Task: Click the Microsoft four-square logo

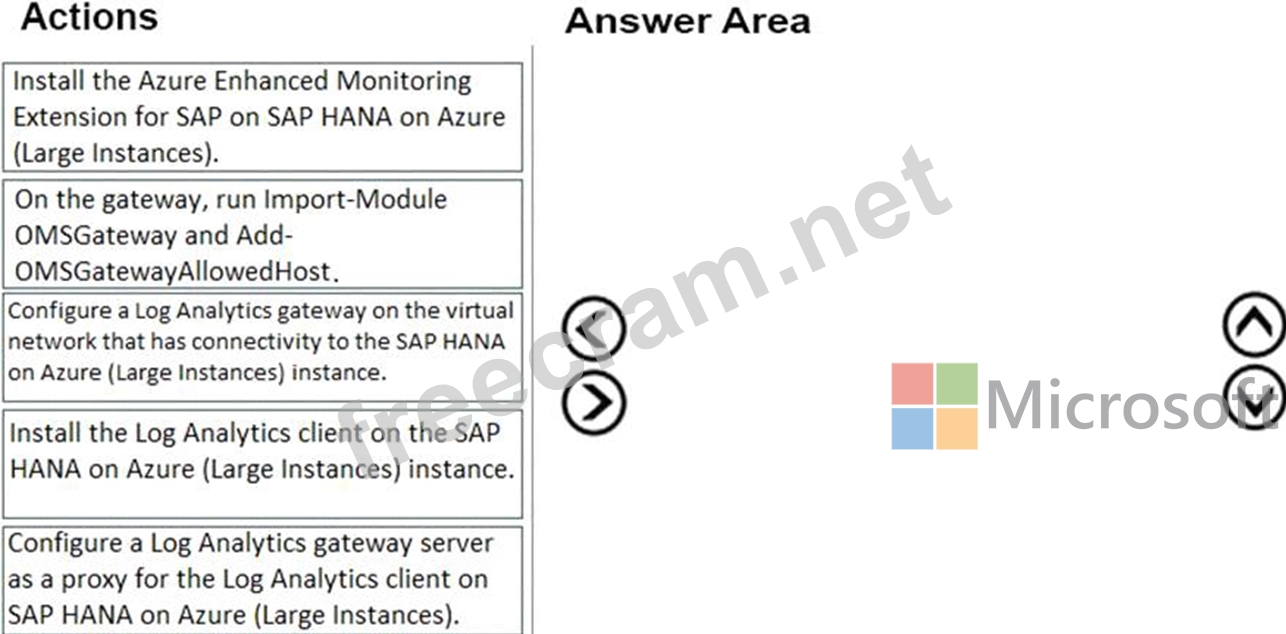Action: click(935, 406)
